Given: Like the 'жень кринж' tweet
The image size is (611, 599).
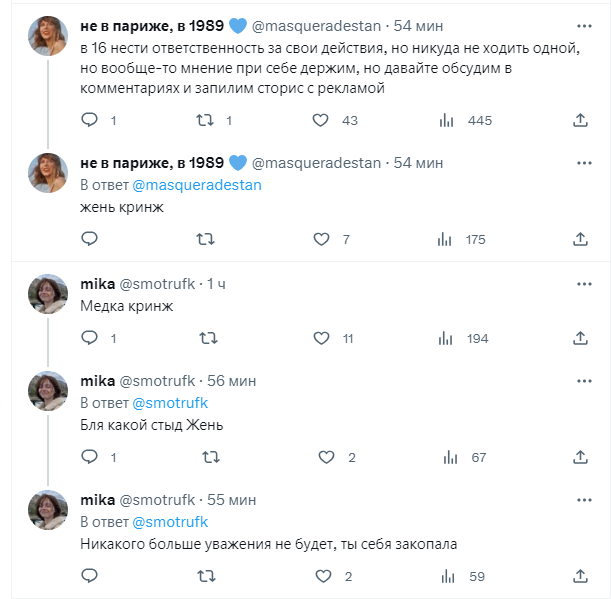Looking at the screenshot, I should (322, 239).
